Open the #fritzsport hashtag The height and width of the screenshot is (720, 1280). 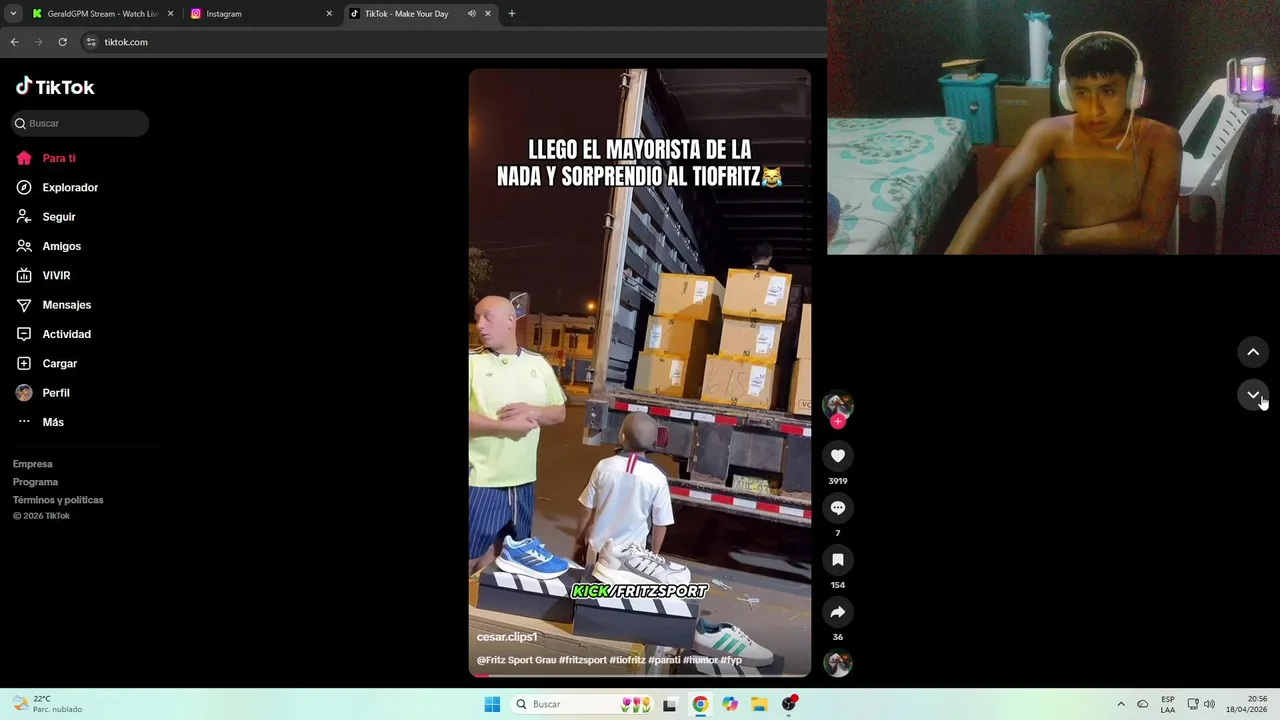[x=583, y=660]
